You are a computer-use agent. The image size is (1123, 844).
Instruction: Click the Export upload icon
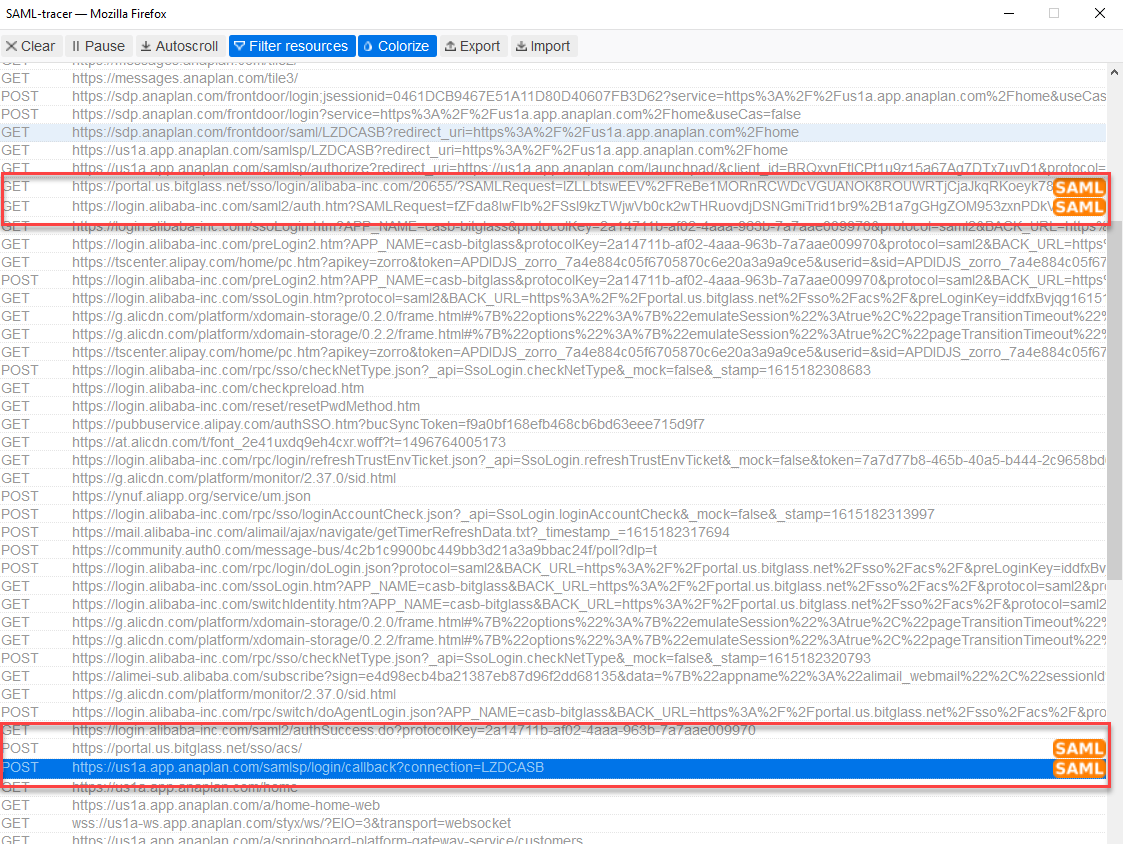pos(450,46)
